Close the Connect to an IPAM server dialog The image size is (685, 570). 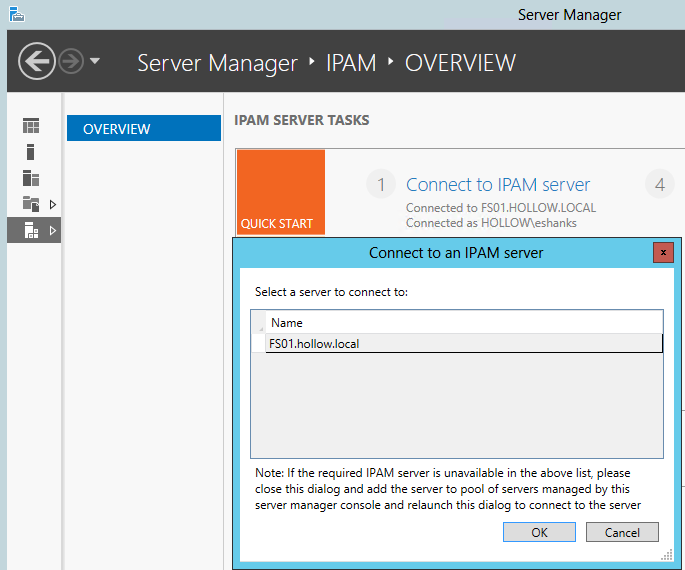tap(662, 252)
